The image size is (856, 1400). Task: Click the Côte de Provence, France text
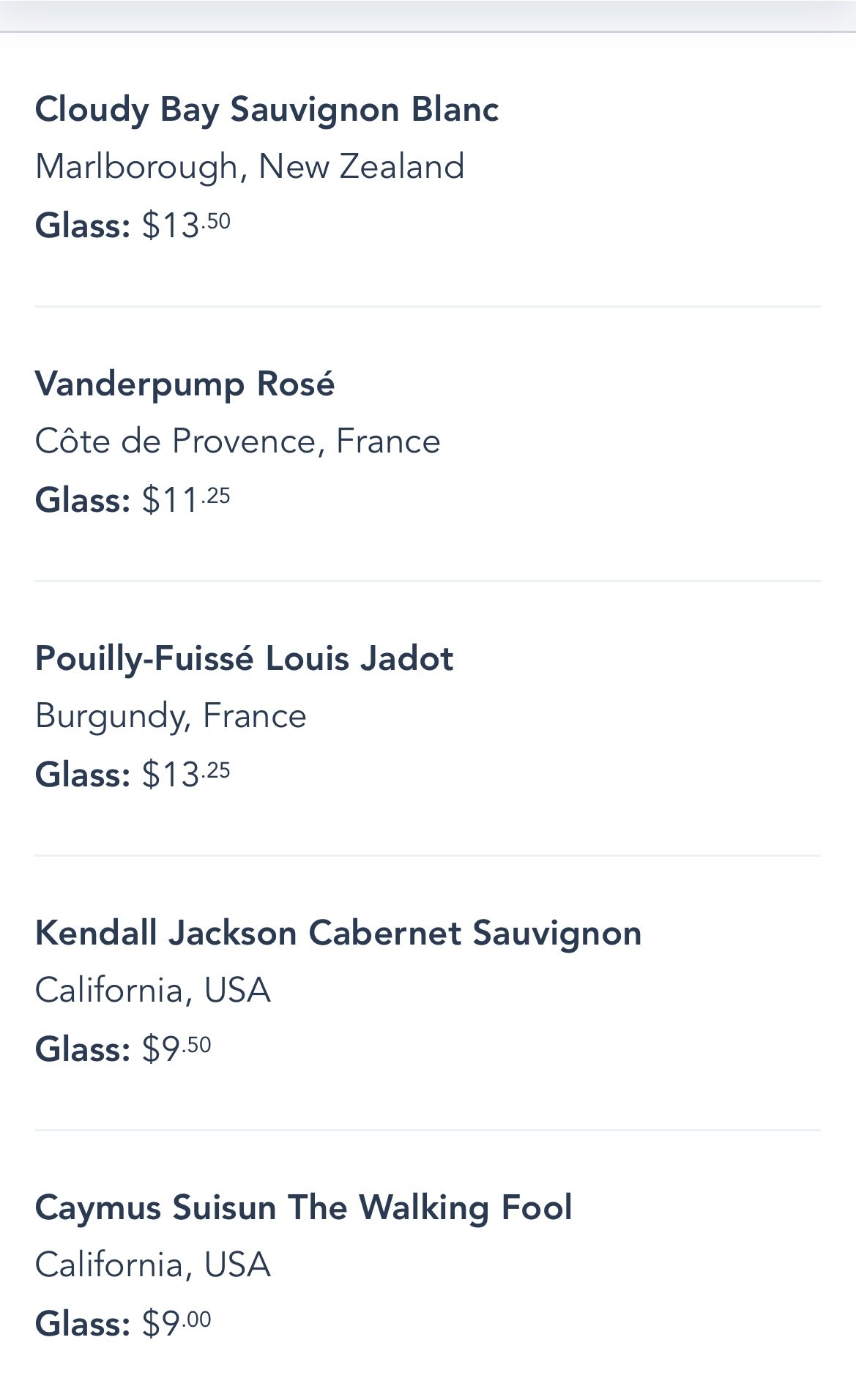[237, 442]
